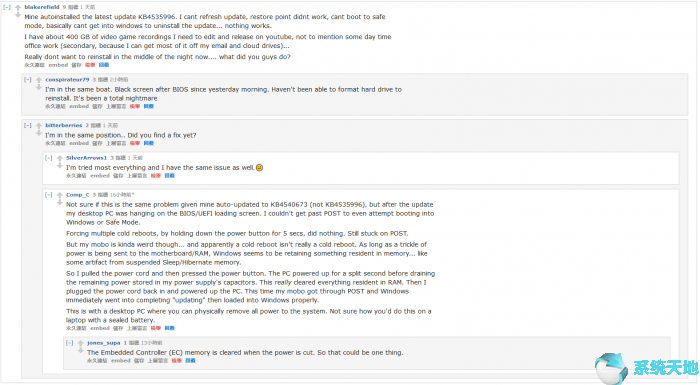Open jones_supa's user profile
Screen dimensions: 700x385
click(104, 343)
